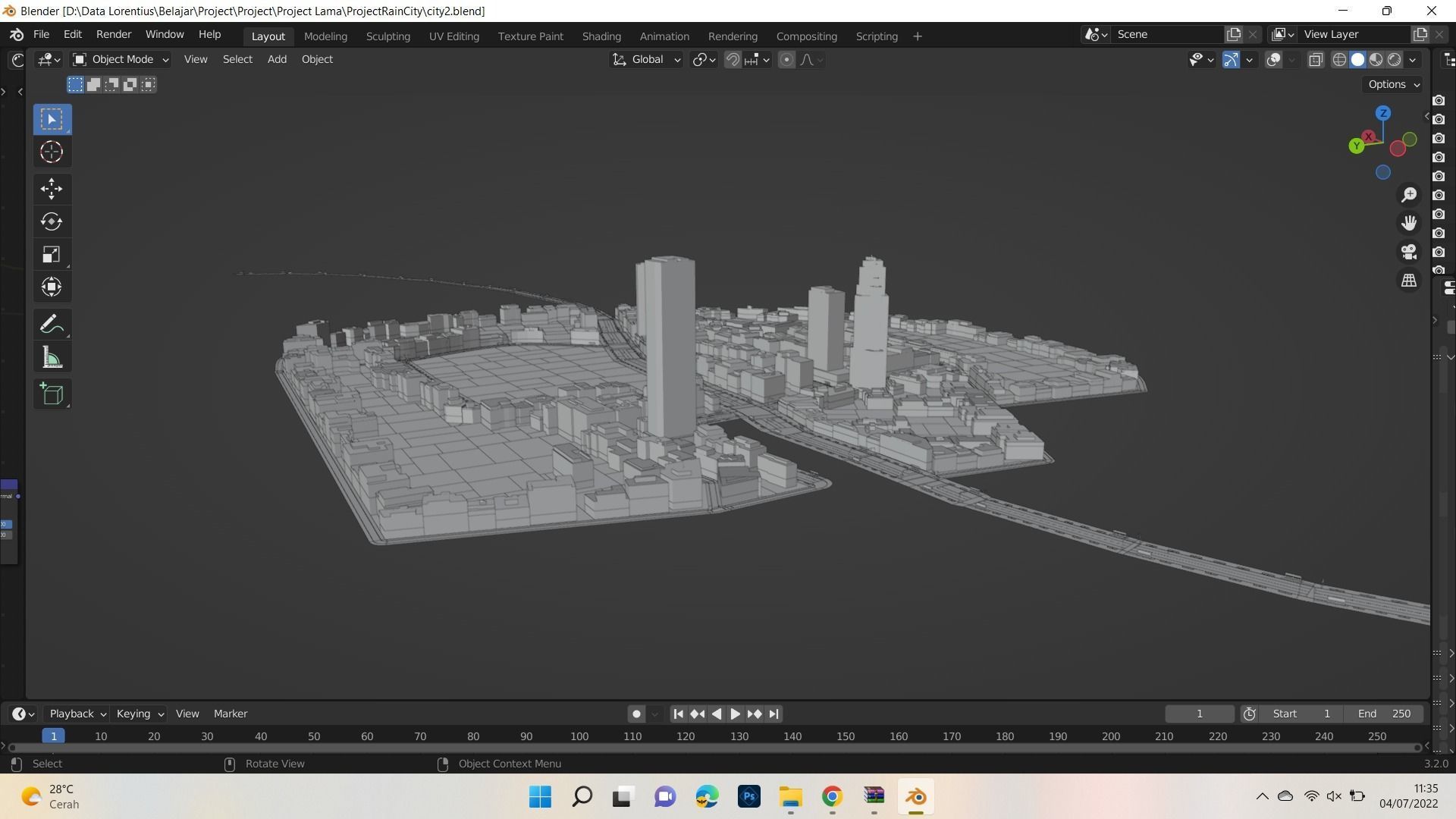Toggle use preview range clock icon
Image resolution: width=1456 pixels, height=819 pixels.
click(x=1250, y=714)
